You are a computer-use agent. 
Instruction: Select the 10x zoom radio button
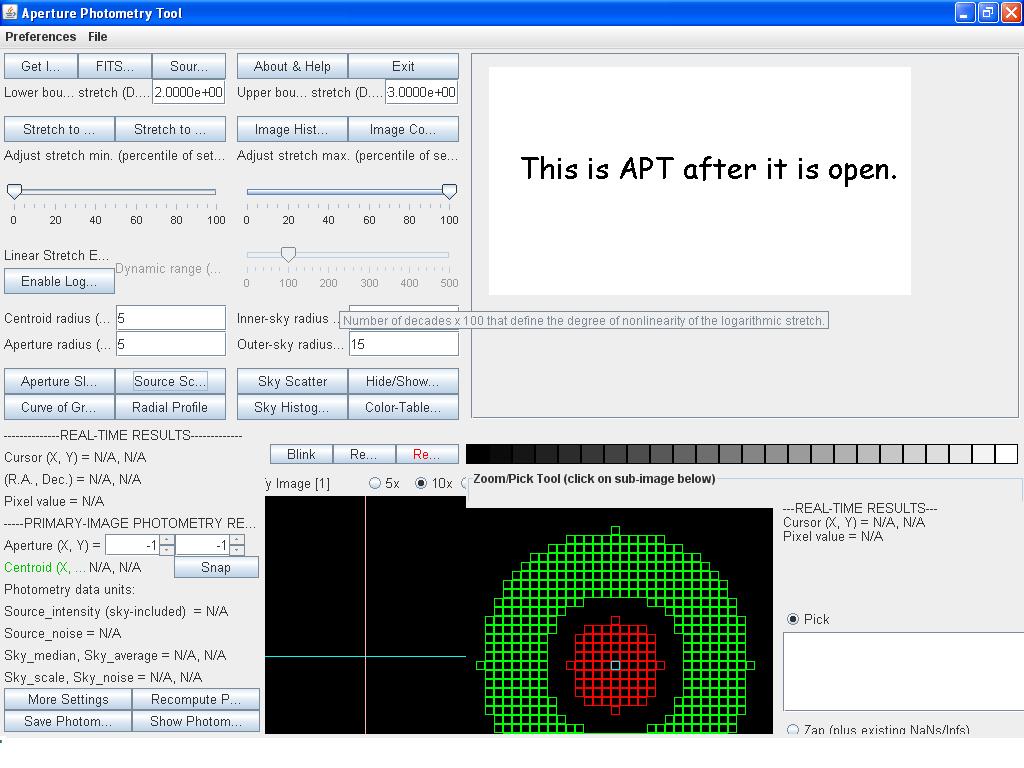[x=421, y=484]
